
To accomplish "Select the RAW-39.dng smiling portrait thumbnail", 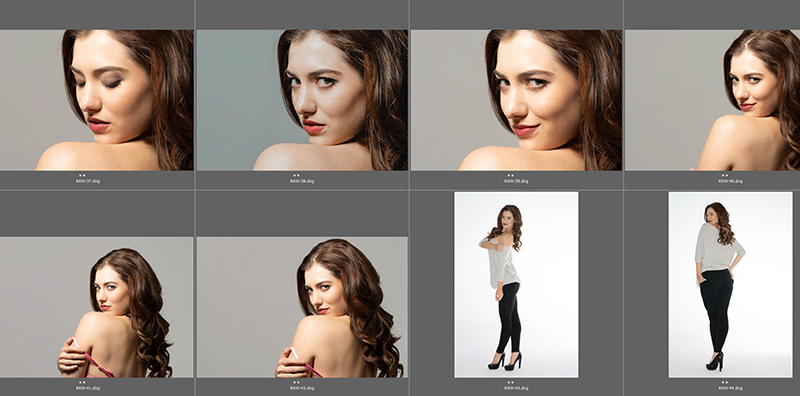I will pos(516,100).
